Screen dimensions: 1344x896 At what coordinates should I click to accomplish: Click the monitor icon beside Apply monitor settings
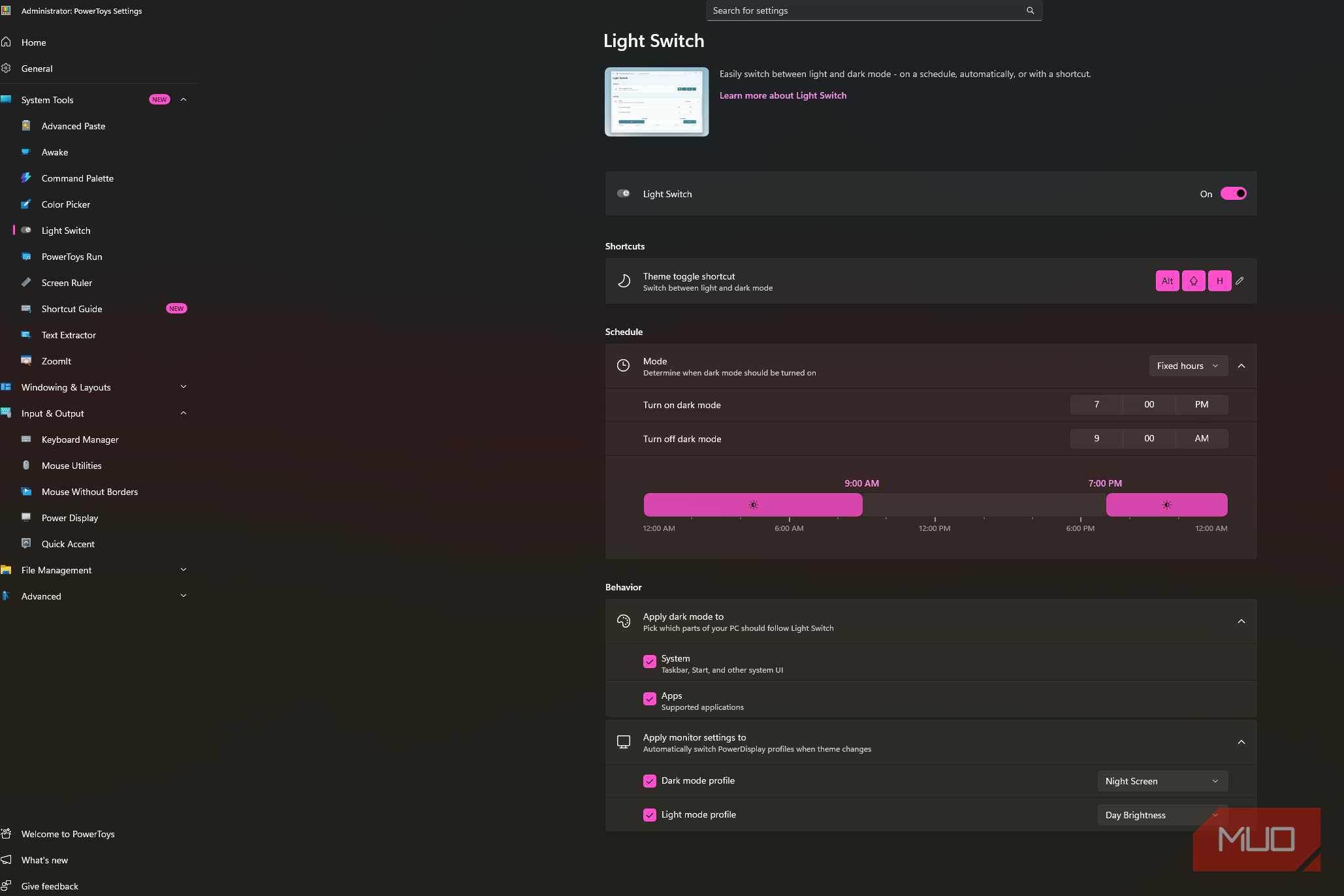tap(624, 742)
